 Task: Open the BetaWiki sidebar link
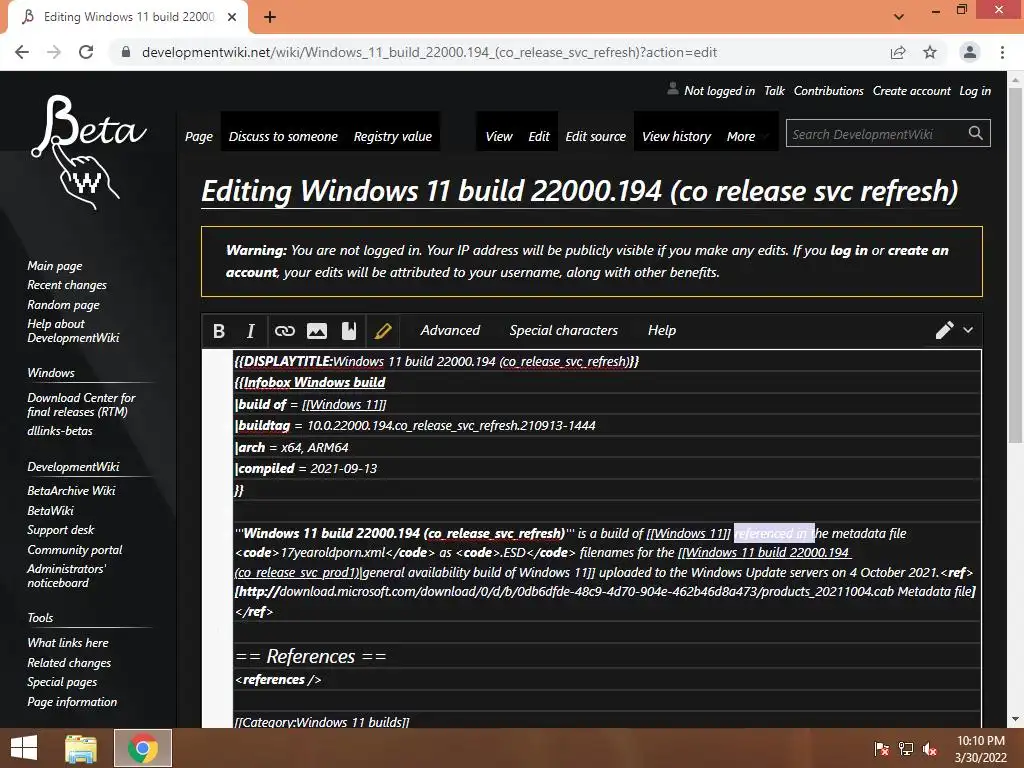tap(50, 511)
